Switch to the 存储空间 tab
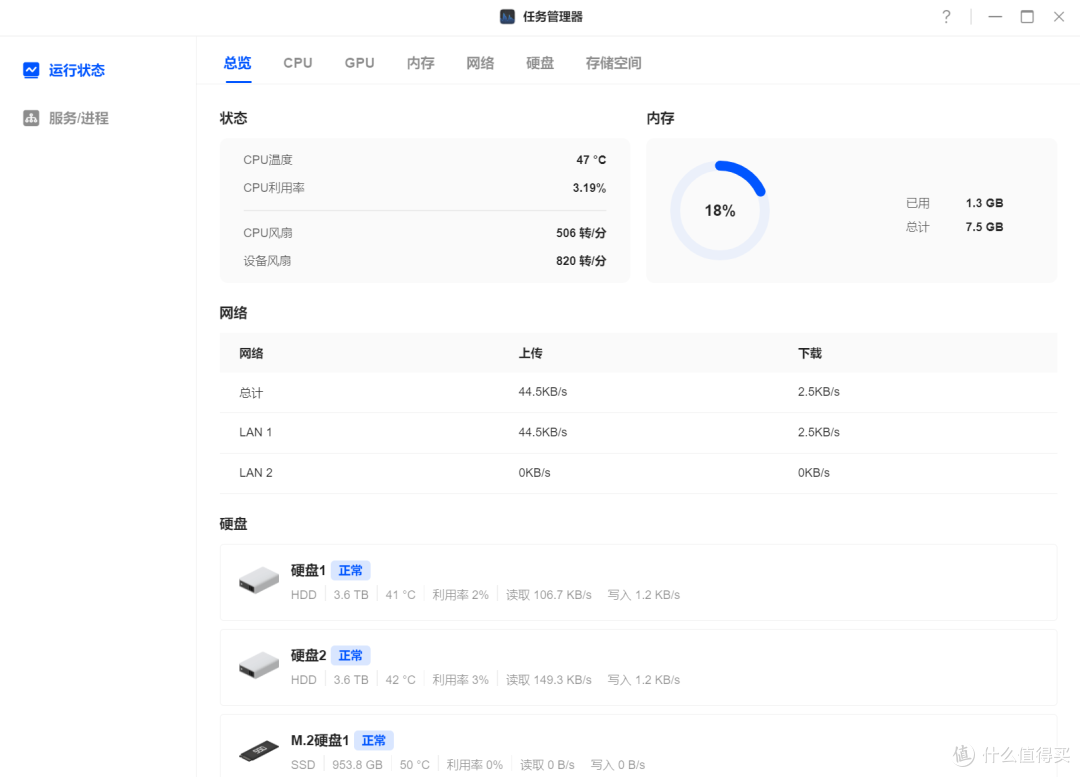Image resolution: width=1080 pixels, height=777 pixels. [613, 63]
